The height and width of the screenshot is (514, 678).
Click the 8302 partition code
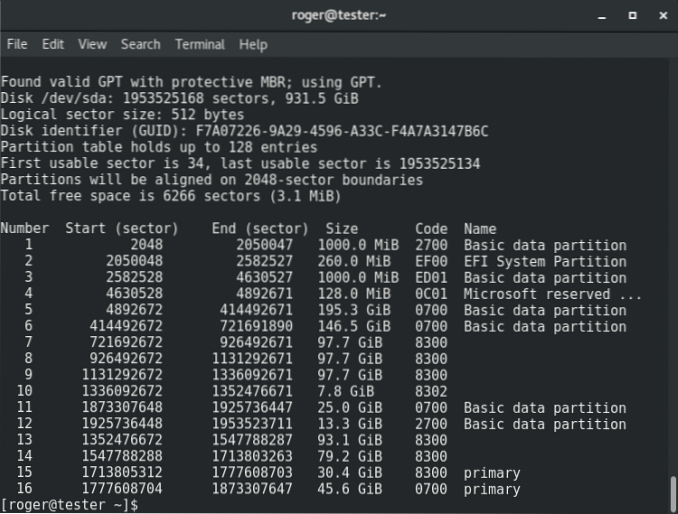tap(432, 391)
